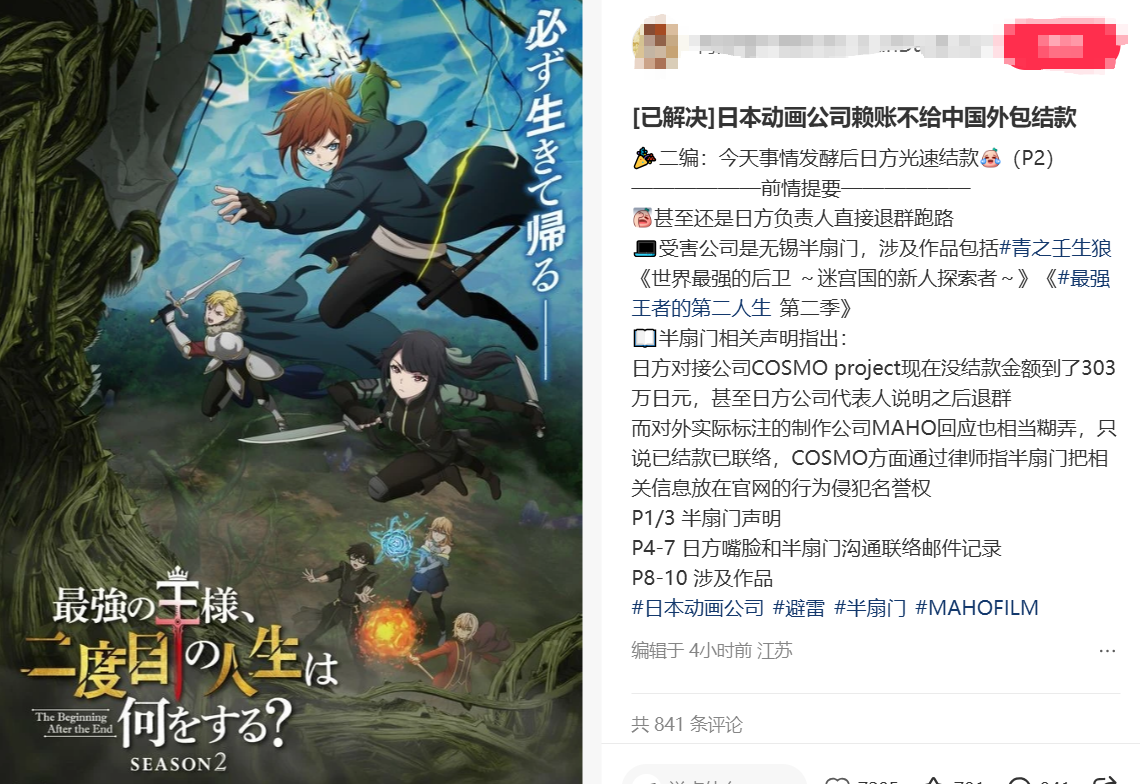Click the favorite star icon
Viewport: 1140px width, 784px height.
coord(934,780)
